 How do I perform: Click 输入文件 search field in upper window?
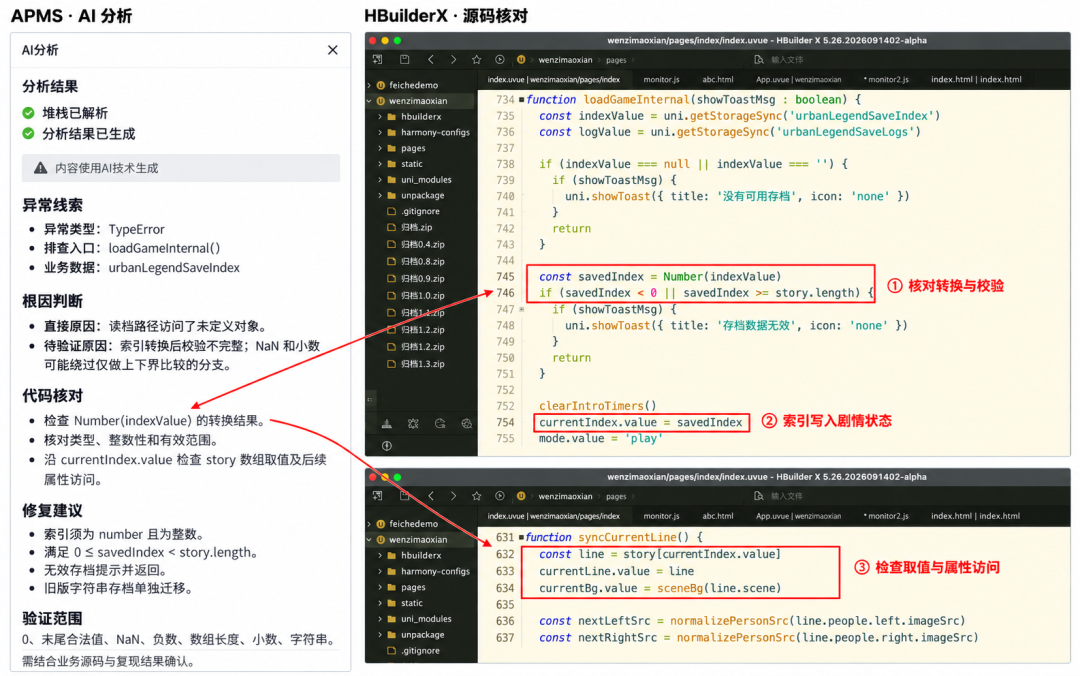click(x=787, y=59)
